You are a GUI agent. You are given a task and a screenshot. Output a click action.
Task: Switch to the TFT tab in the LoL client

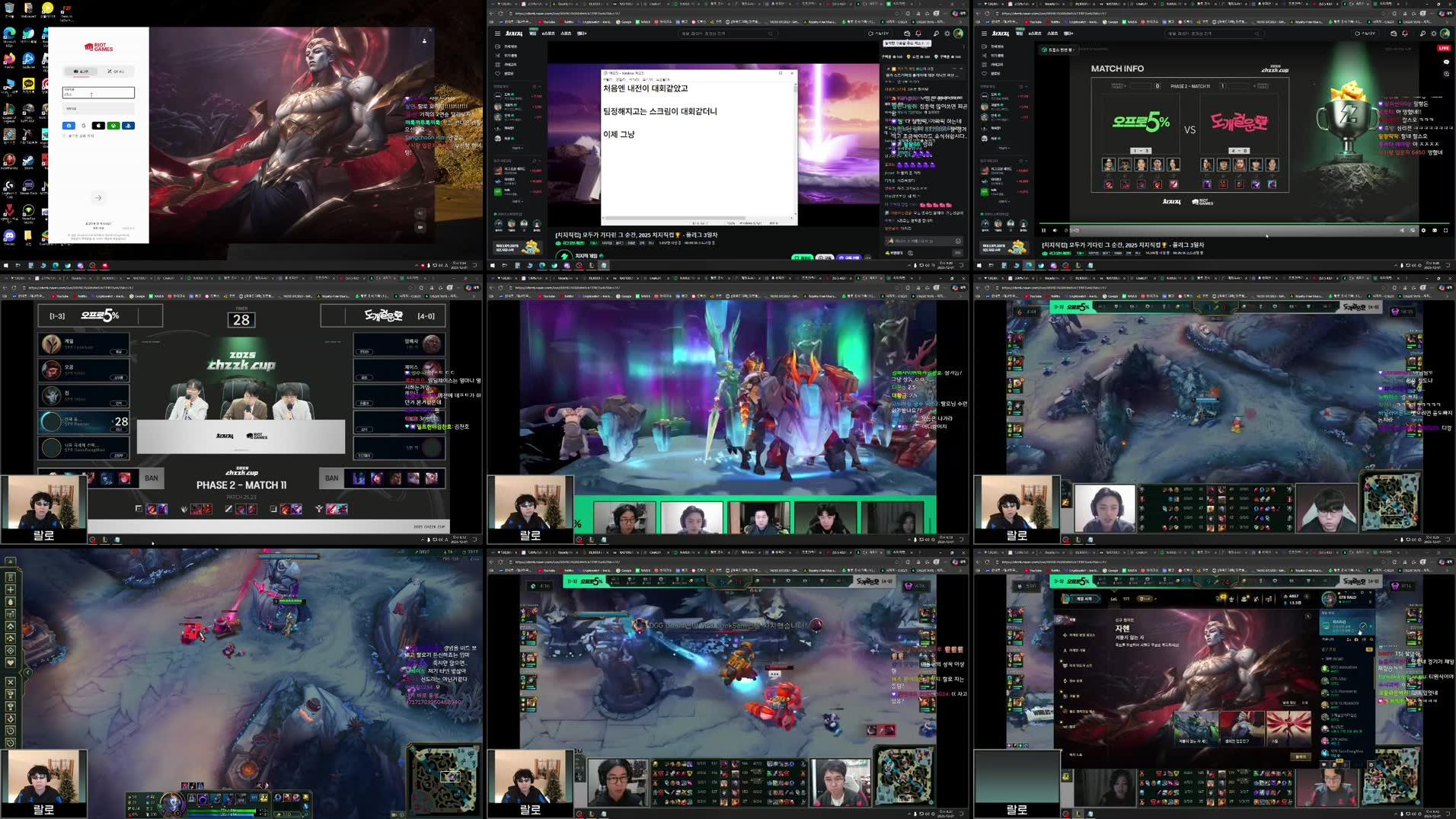click(1126, 599)
